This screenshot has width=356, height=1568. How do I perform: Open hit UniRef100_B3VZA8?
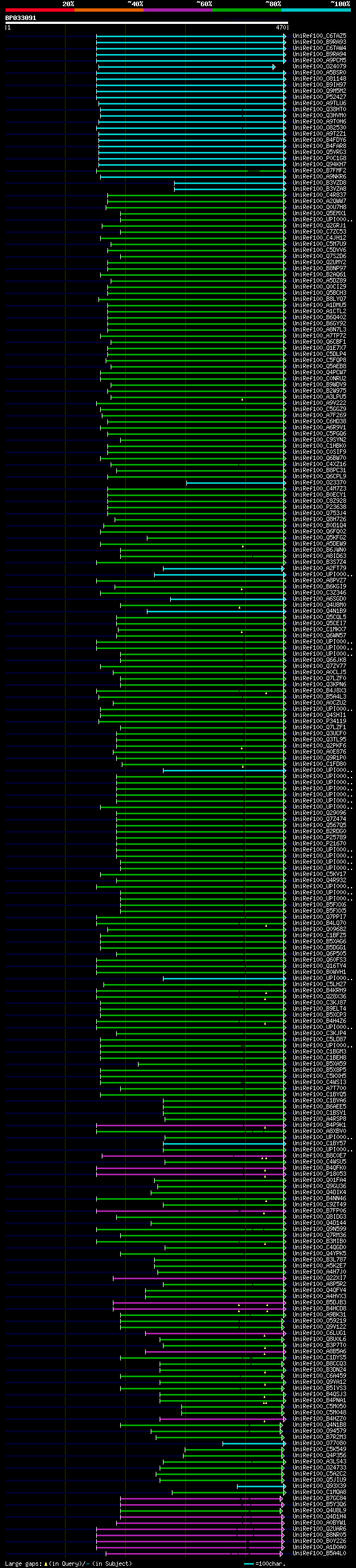pos(319,189)
